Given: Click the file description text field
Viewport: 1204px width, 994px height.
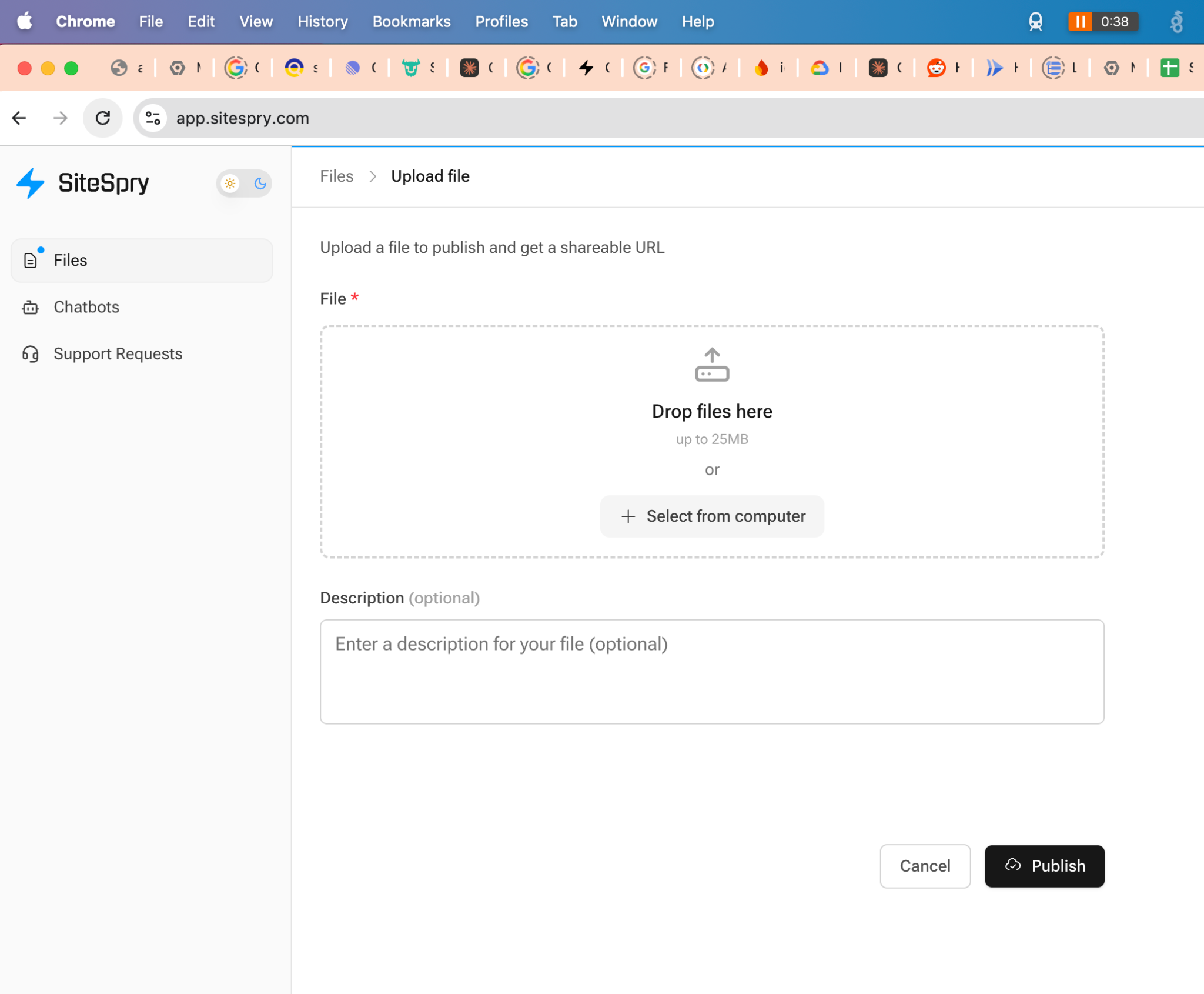Looking at the screenshot, I should (711, 672).
